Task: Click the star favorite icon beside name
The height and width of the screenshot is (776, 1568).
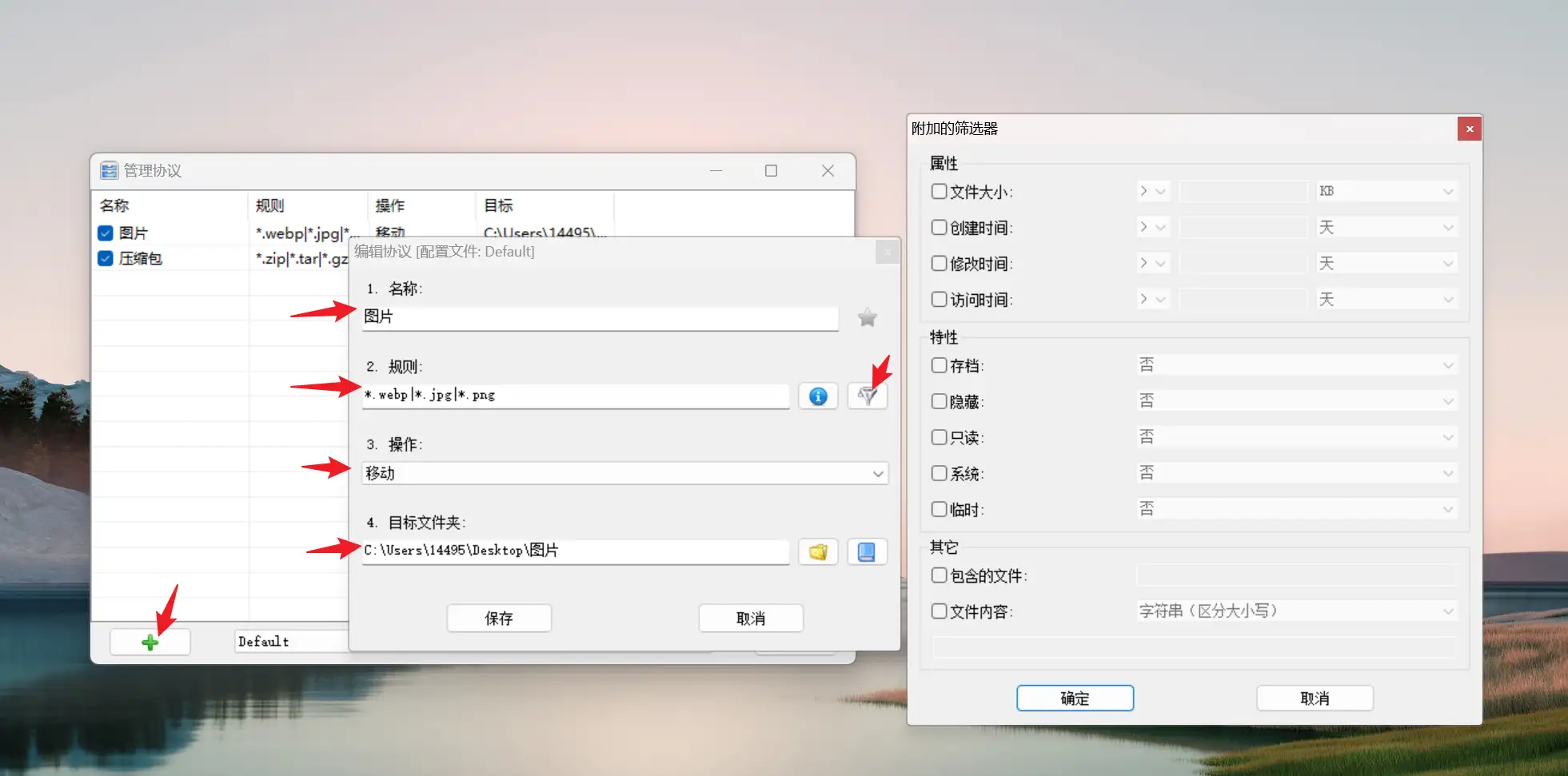Action: click(x=867, y=318)
